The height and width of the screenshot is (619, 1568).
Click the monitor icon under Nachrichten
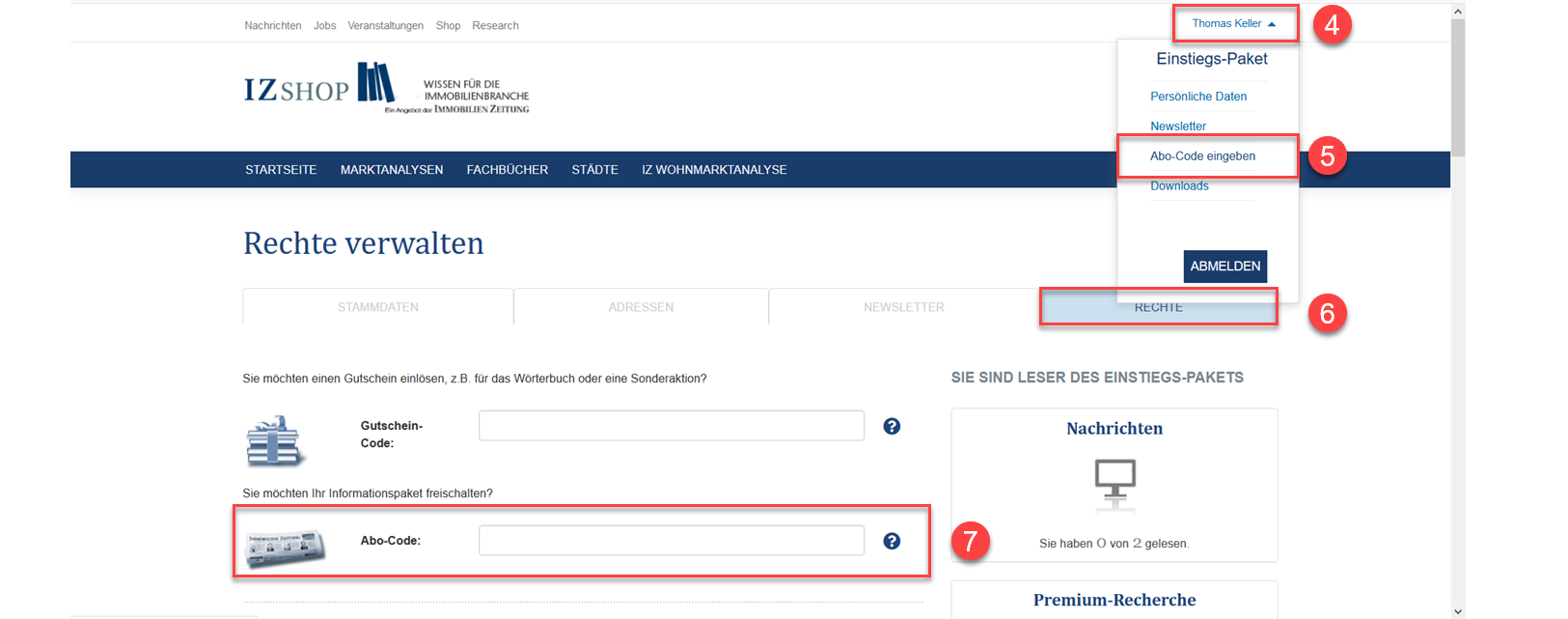(x=1114, y=482)
